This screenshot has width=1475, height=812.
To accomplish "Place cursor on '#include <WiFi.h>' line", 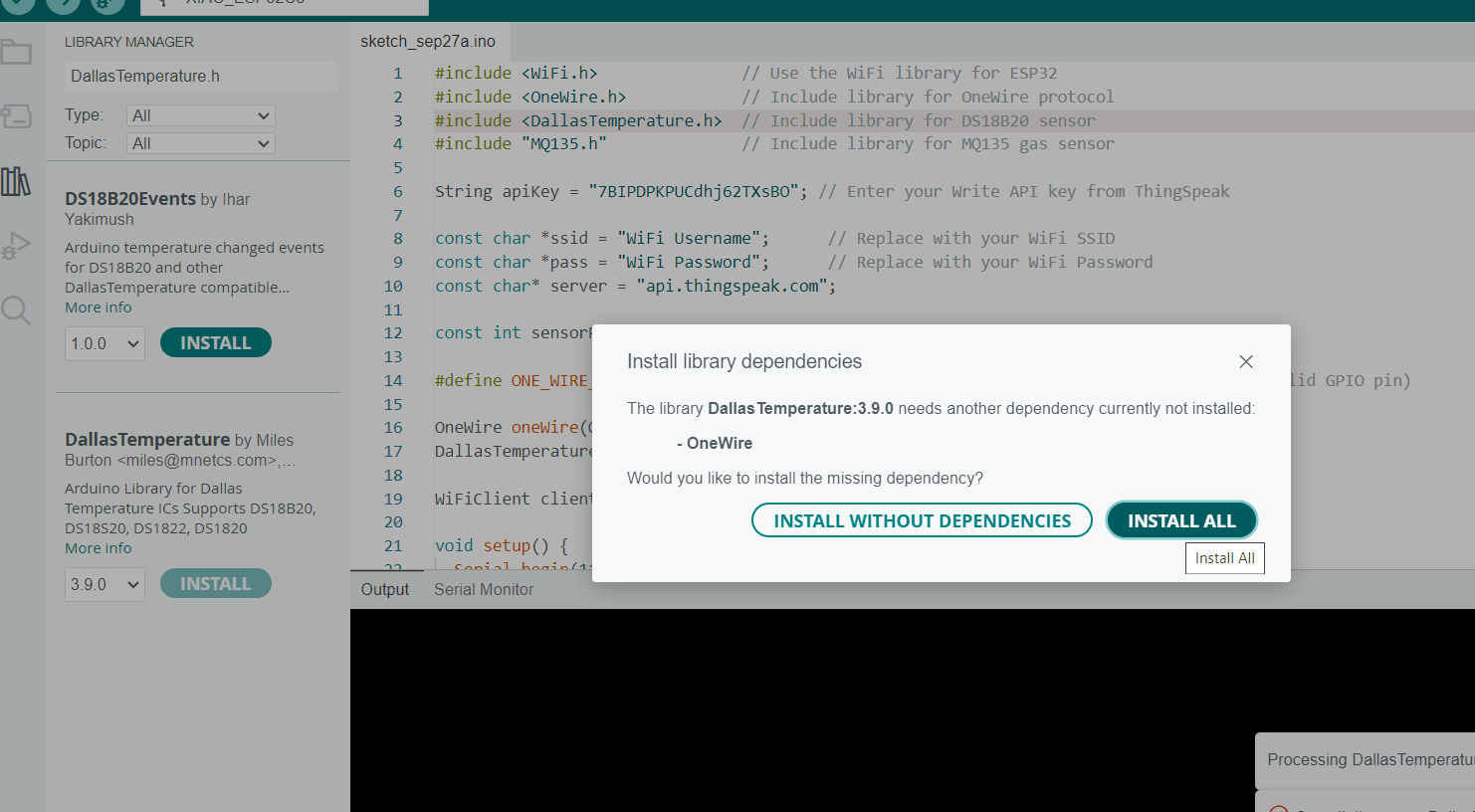I will click(x=517, y=73).
